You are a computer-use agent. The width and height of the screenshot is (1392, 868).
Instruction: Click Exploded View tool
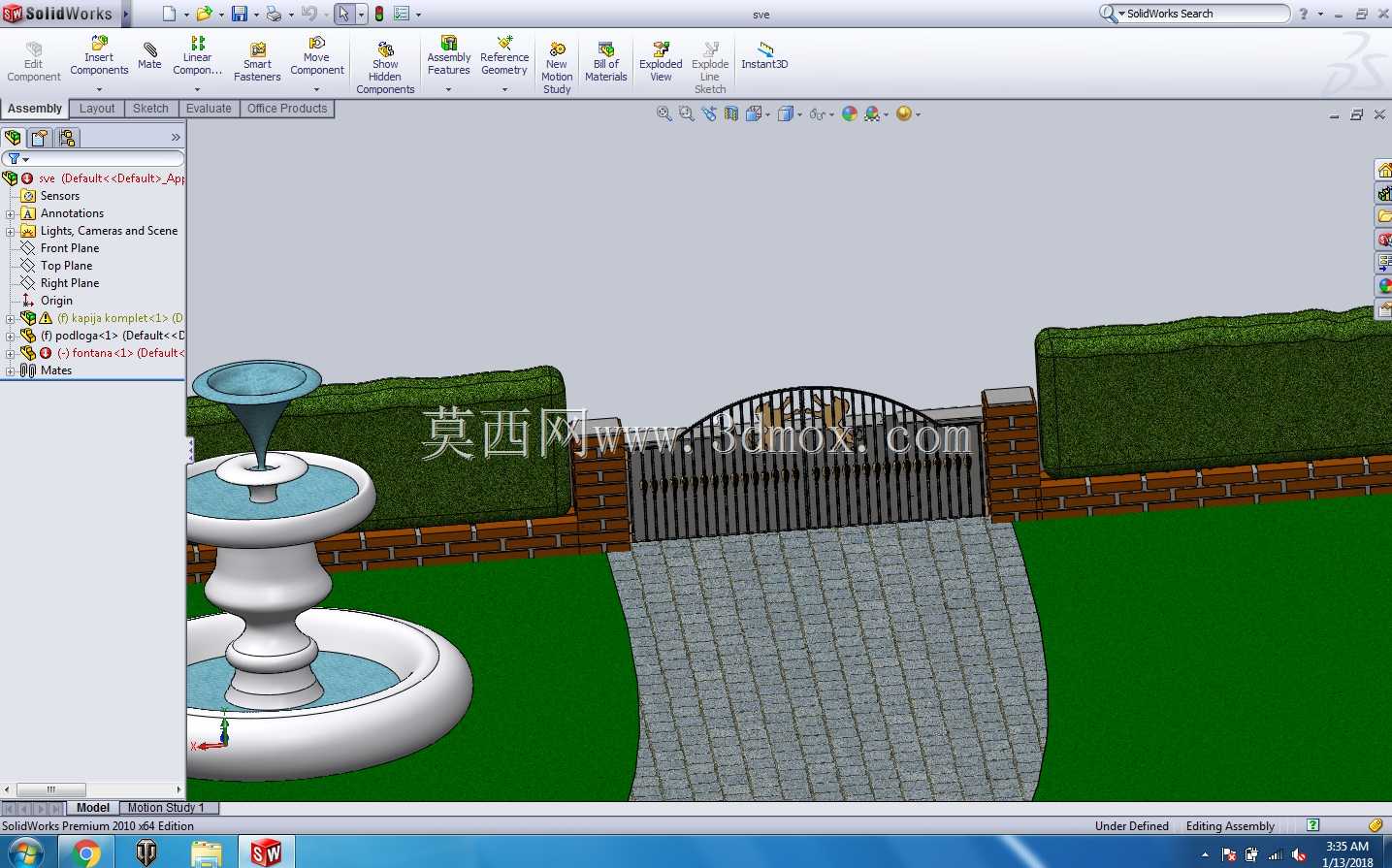point(661,62)
